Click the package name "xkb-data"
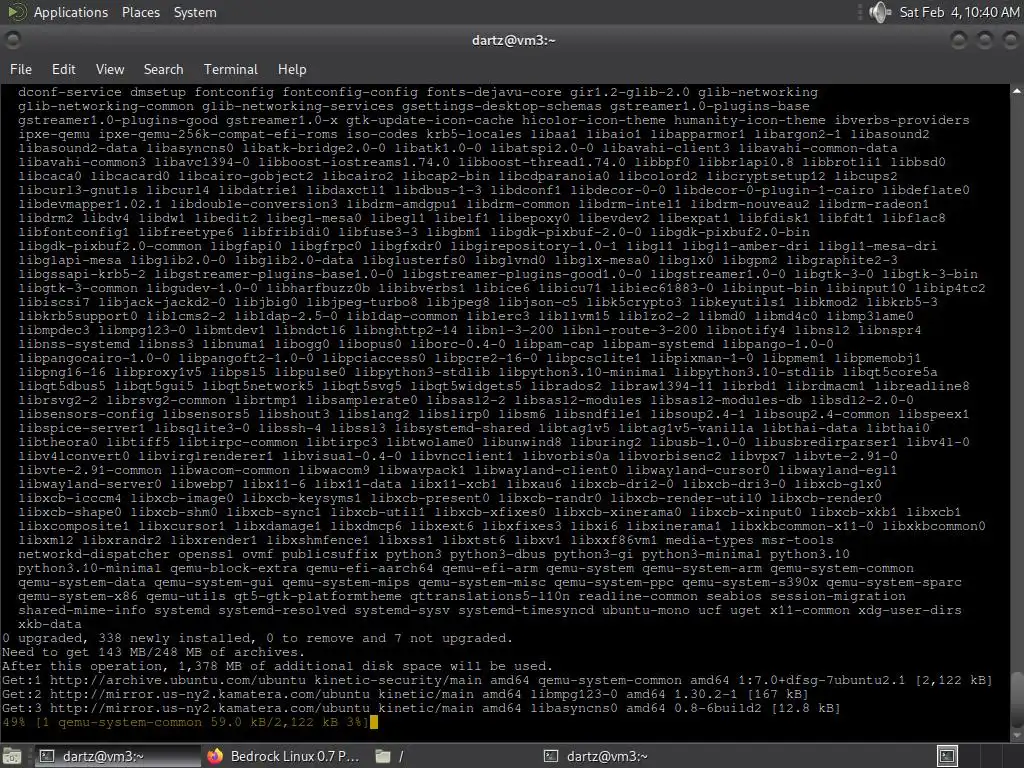 [x=50, y=624]
